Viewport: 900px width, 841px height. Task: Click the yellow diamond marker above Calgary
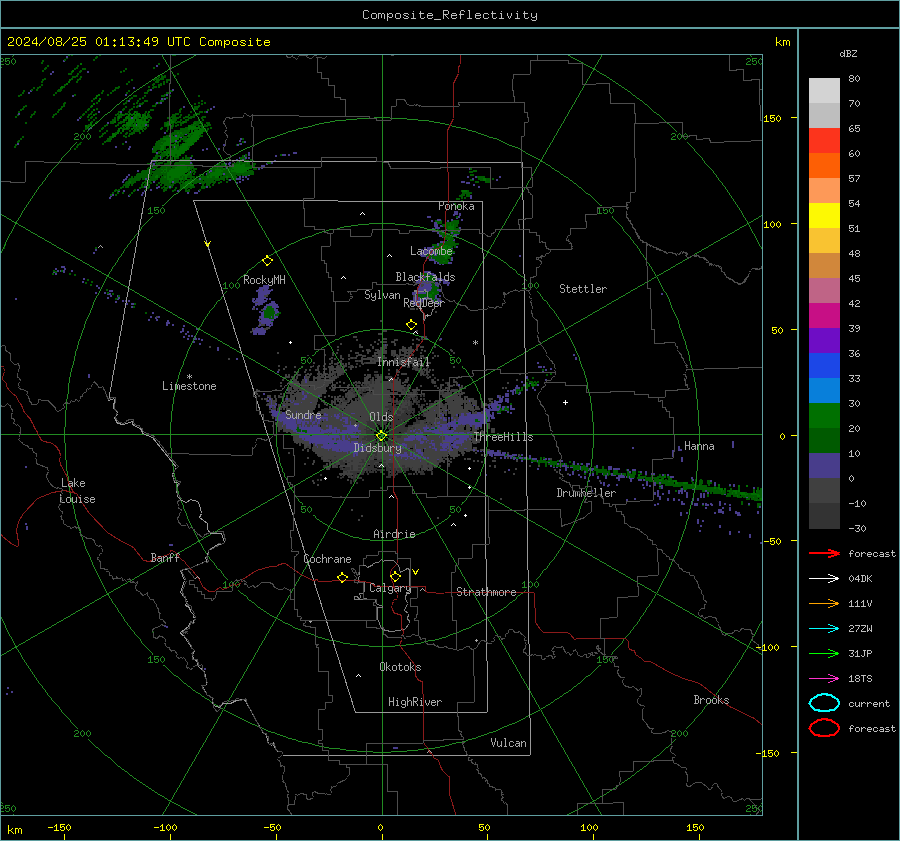[x=395, y=576]
